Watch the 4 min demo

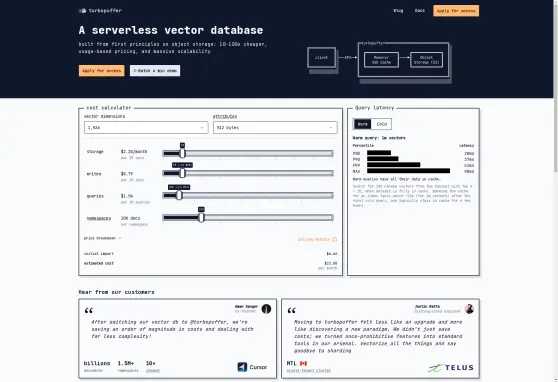click(x=155, y=70)
